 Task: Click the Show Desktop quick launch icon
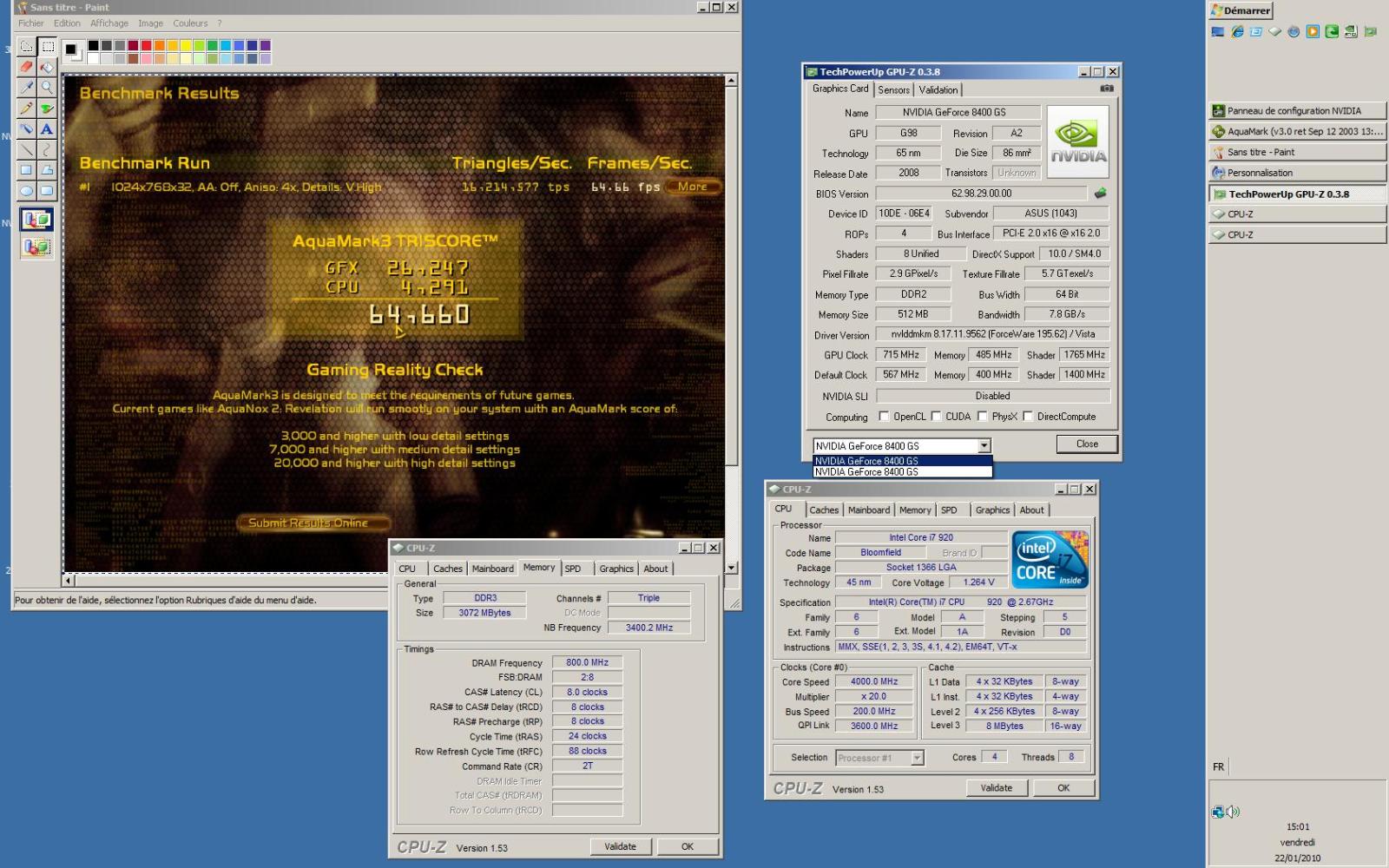(1218, 31)
